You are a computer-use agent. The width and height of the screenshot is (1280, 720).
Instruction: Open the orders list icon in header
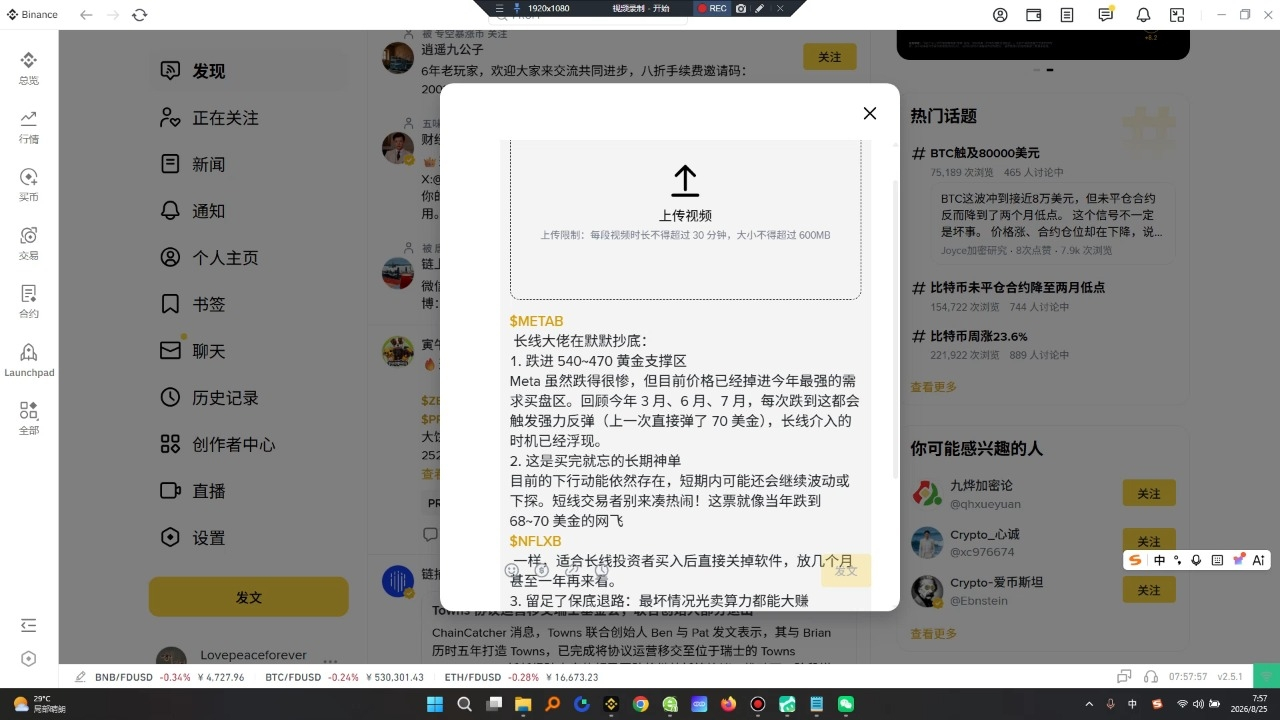tap(1068, 15)
